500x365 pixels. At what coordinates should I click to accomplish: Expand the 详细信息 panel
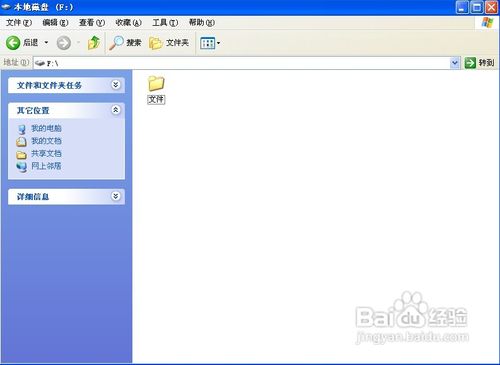click(116, 196)
